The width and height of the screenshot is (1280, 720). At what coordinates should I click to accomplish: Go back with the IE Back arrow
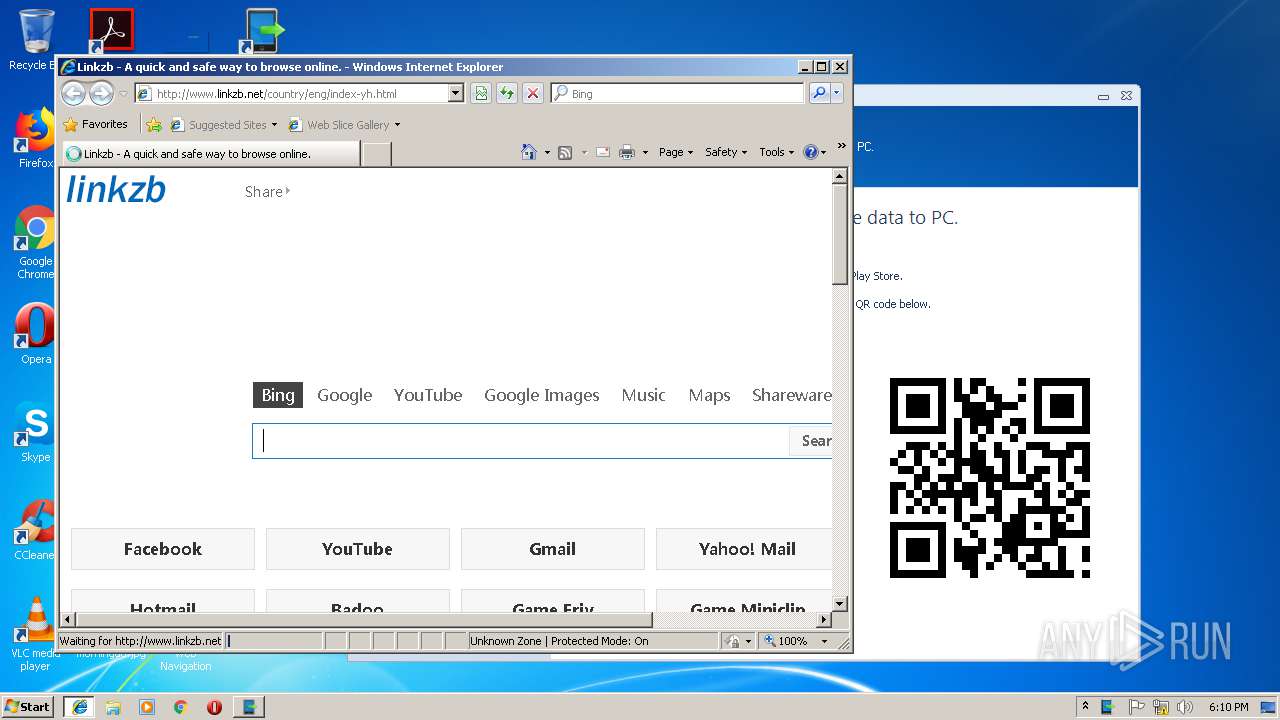click(73, 93)
